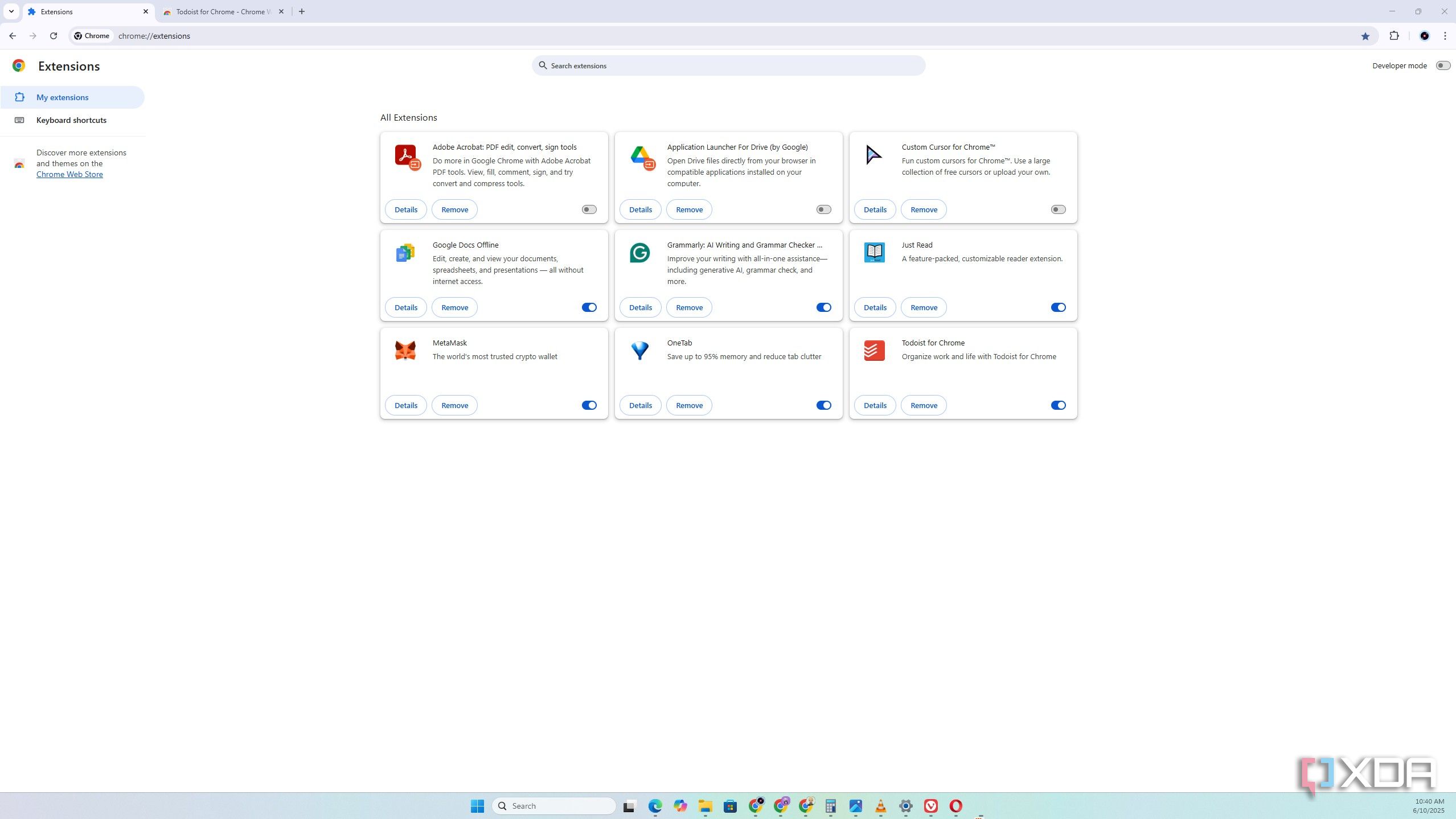Enable the Adobe Acrobat extension

click(589, 209)
